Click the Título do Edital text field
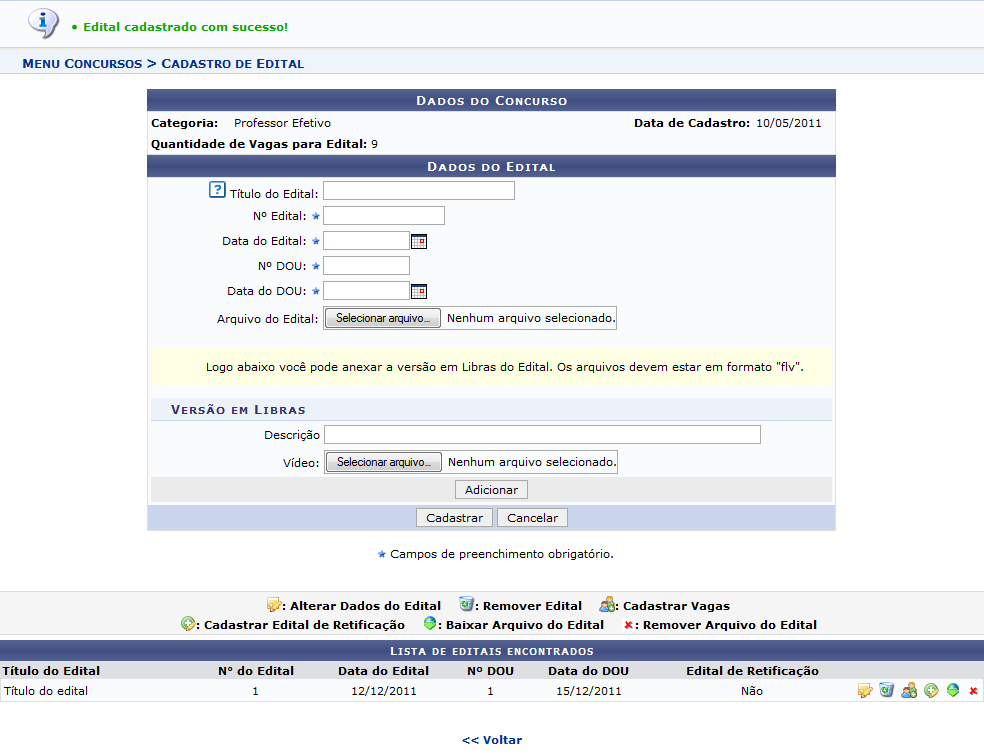 pos(418,191)
